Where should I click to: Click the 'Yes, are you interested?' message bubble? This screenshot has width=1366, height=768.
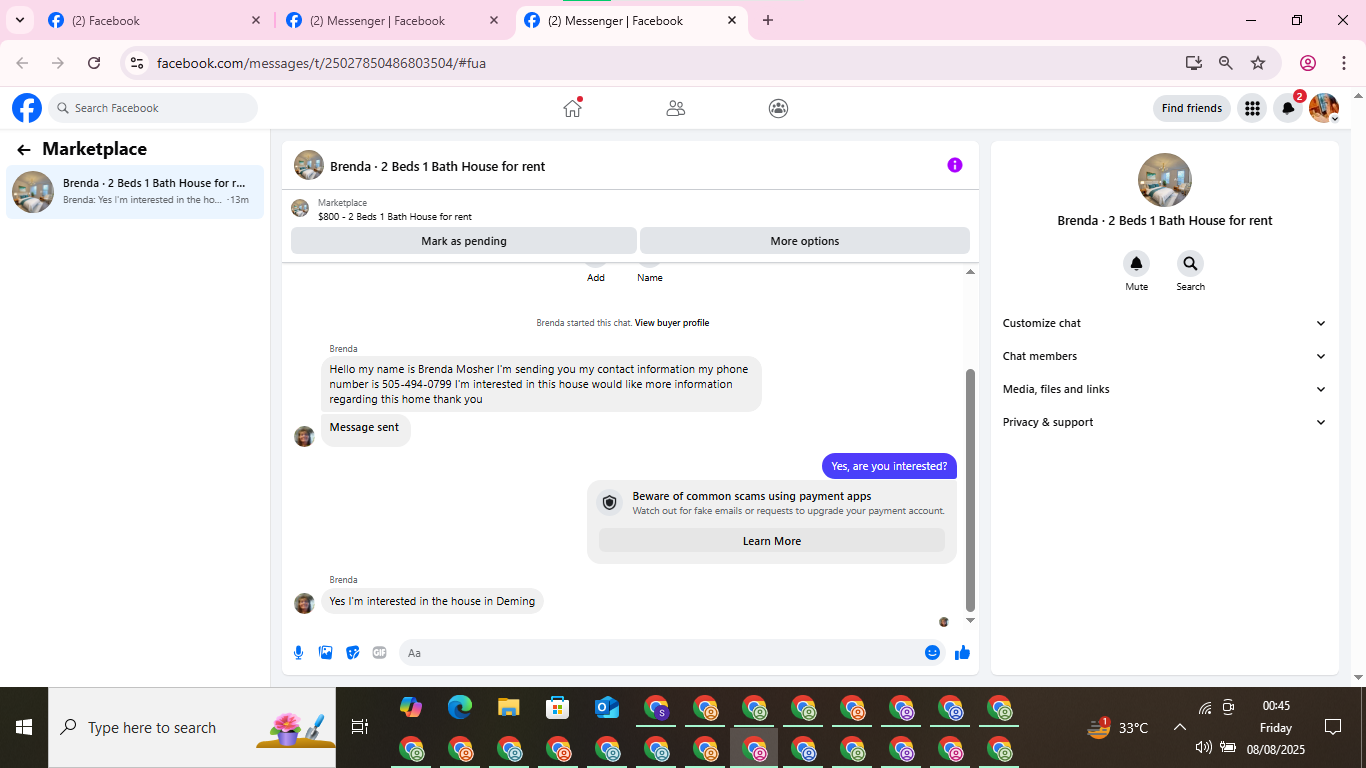pos(889,466)
